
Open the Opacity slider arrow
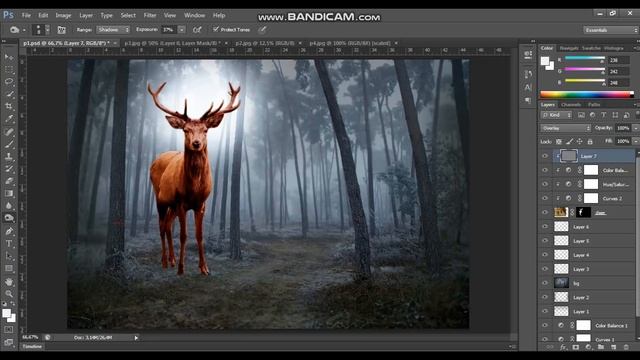(x=635, y=128)
